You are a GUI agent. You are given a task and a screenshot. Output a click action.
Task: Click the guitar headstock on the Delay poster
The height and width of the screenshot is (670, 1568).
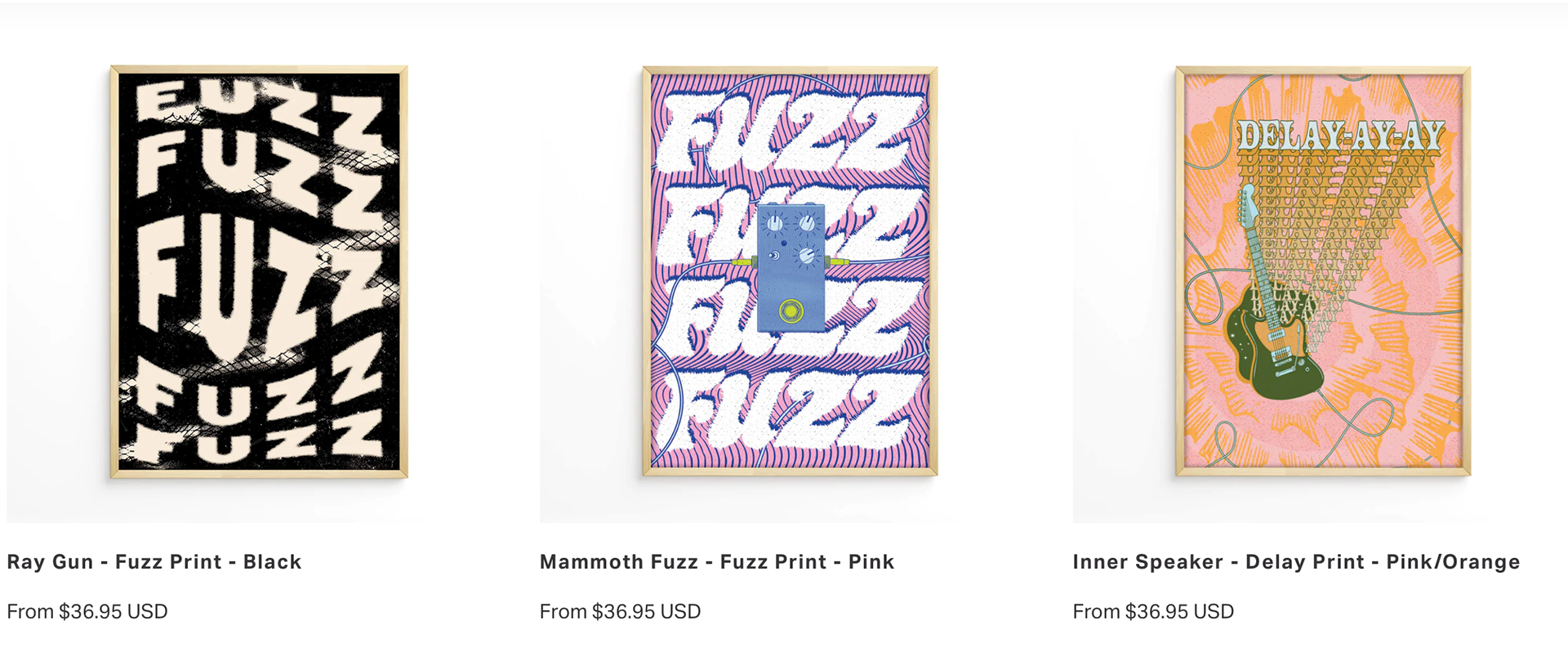pos(1248,204)
